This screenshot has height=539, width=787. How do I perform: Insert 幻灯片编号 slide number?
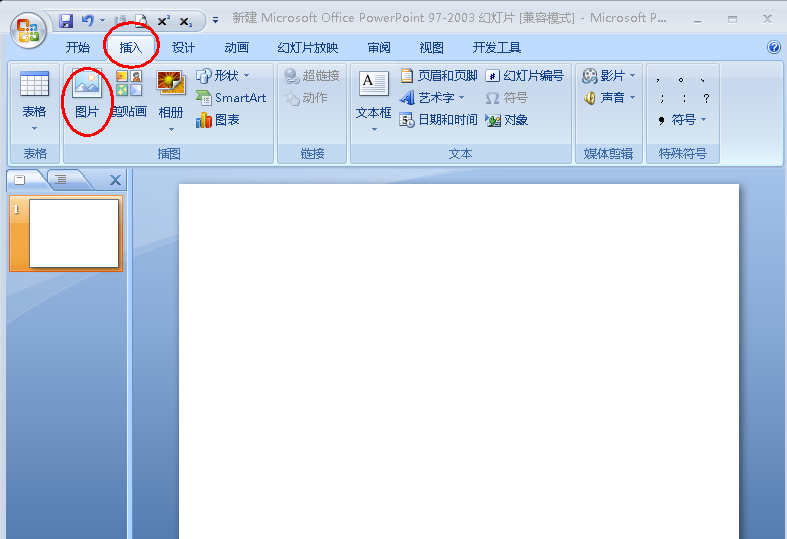point(524,76)
